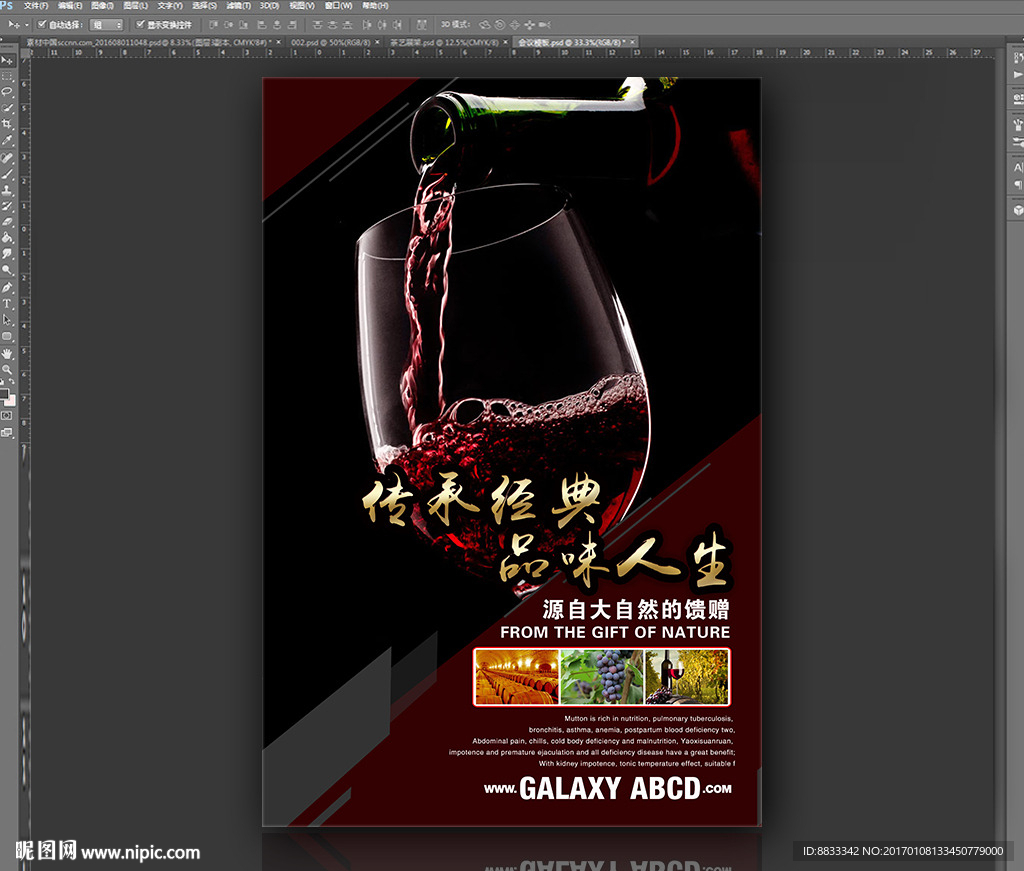The width and height of the screenshot is (1024, 871).
Task: Pick the Crop tool
Action: click(x=7, y=124)
